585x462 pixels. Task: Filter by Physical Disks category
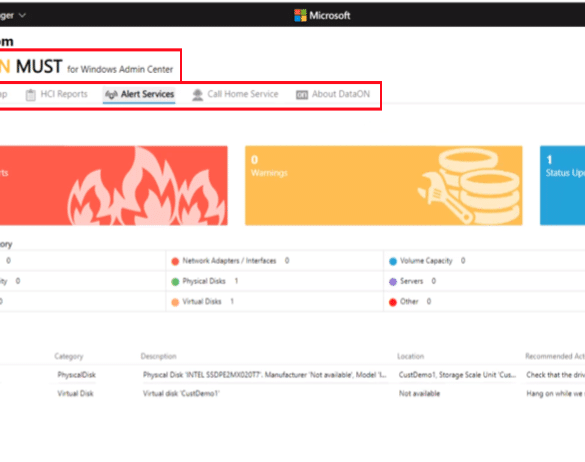tap(204, 281)
